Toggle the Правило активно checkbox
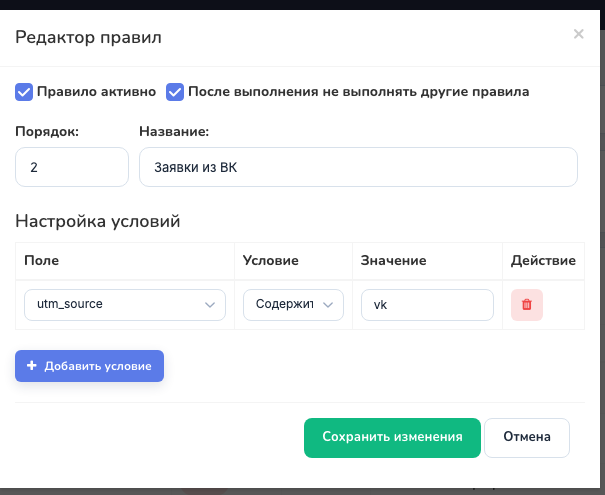The width and height of the screenshot is (605, 495). 24,92
